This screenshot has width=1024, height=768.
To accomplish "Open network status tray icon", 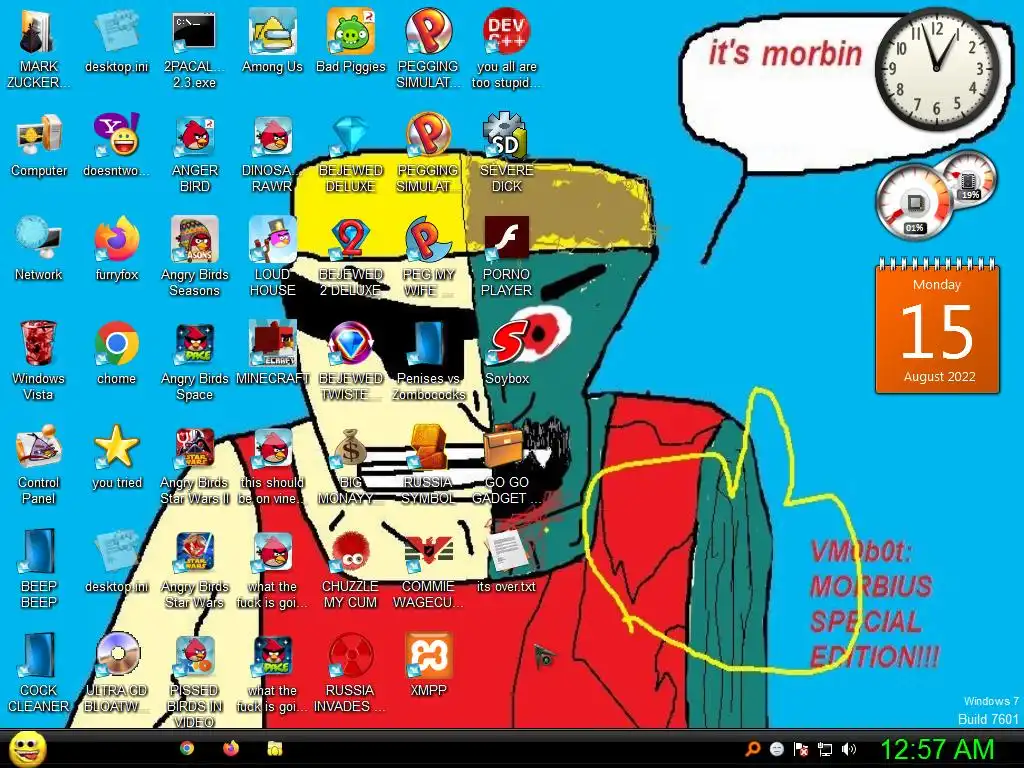I will coord(825,748).
